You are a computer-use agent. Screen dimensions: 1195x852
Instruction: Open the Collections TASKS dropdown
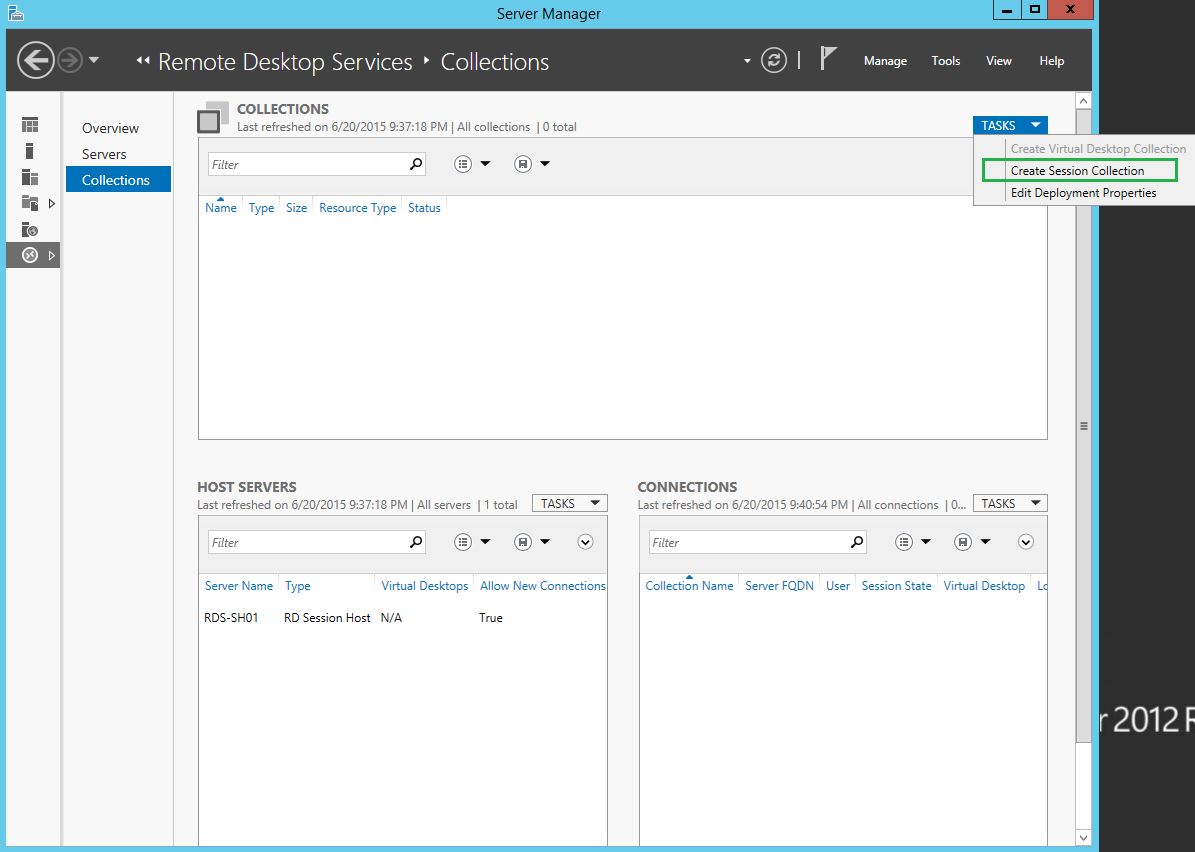coord(1009,125)
